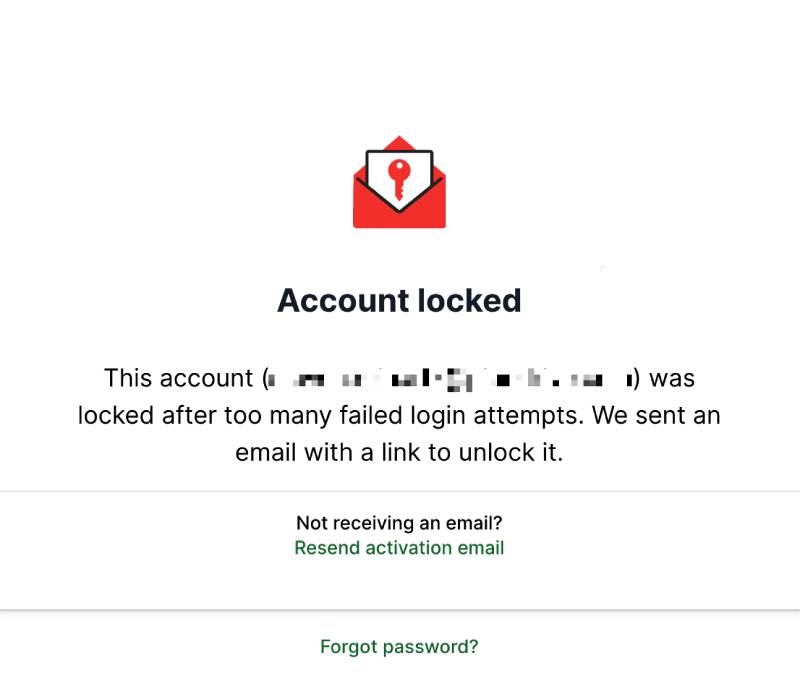Click the "Not receiving an email?" text
The image size is (800, 684).
tap(399, 523)
